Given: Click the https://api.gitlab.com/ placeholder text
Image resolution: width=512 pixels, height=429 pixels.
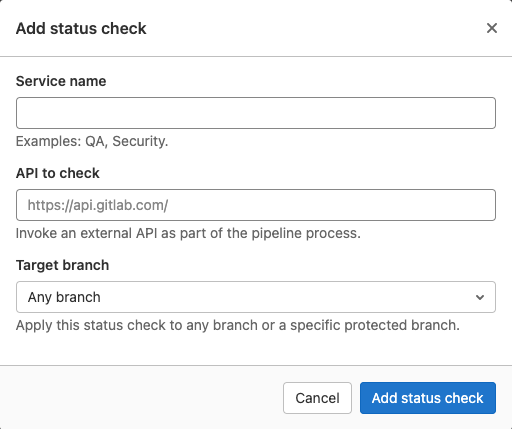Looking at the screenshot, I should [x=98, y=205].
